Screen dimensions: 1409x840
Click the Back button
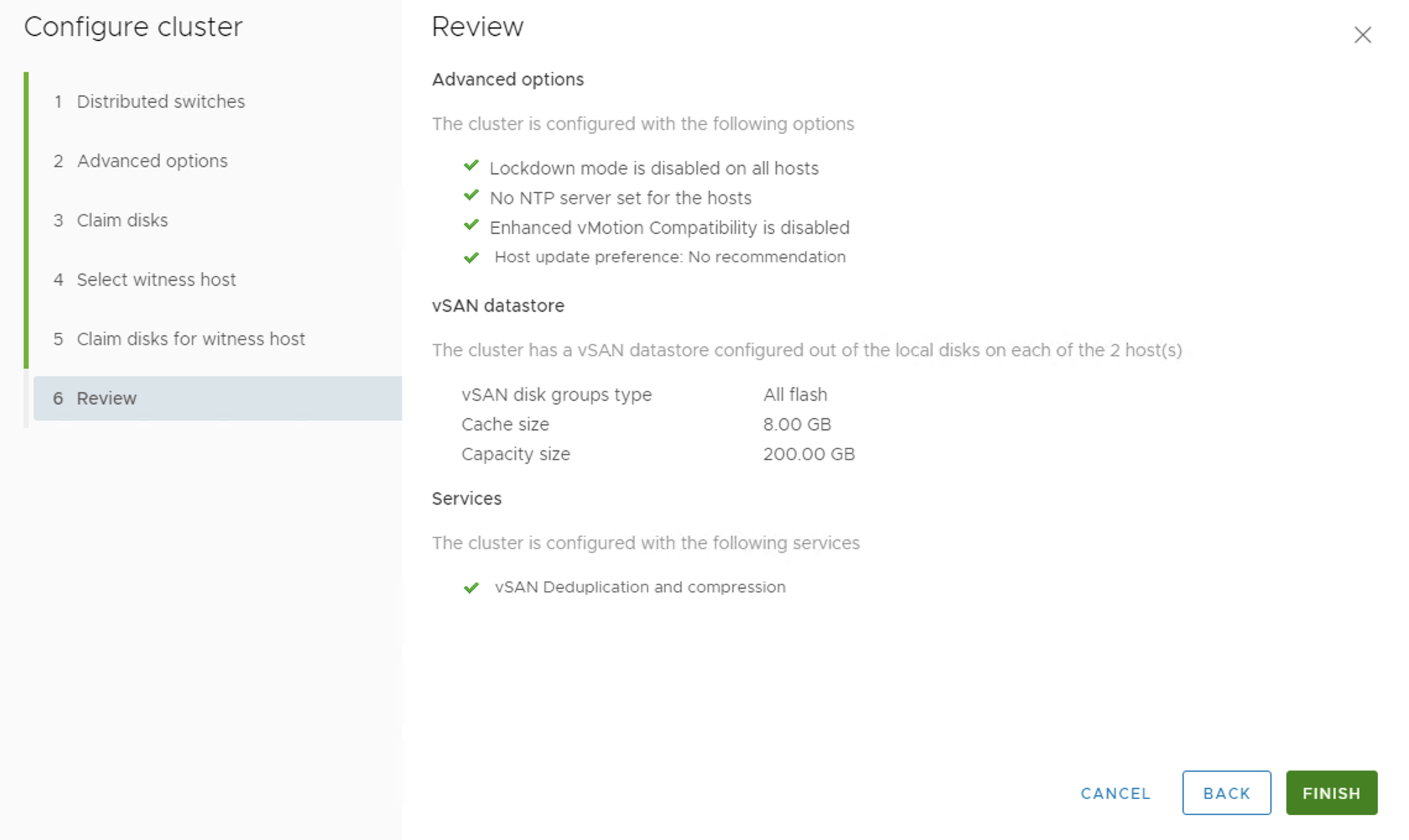coord(1227,793)
